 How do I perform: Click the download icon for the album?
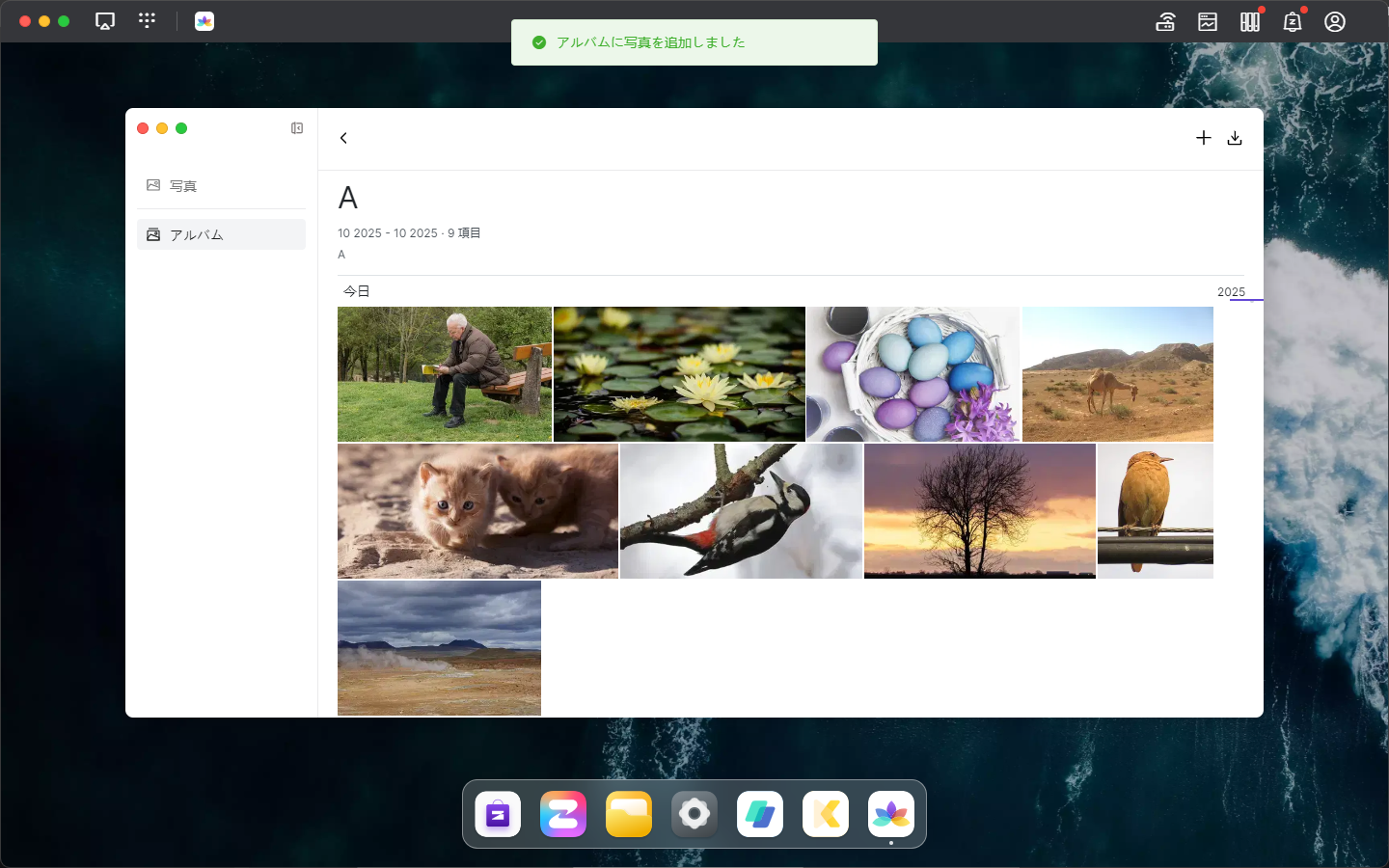tap(1235, 138)
